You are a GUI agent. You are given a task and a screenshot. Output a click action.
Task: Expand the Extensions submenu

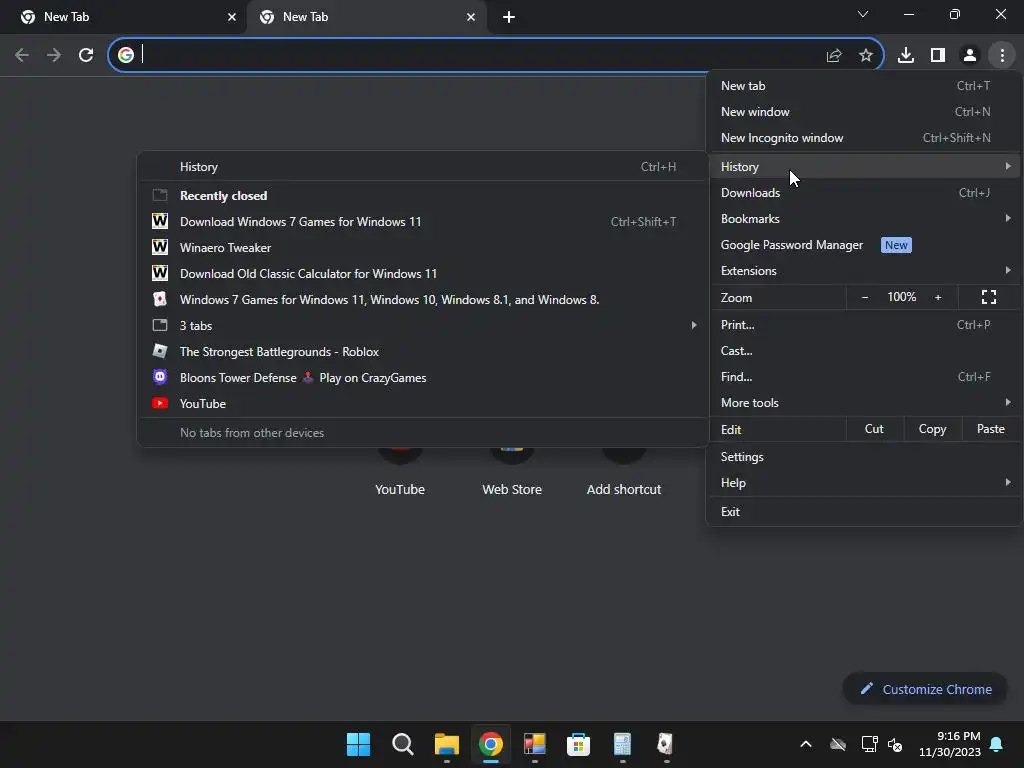864,271
